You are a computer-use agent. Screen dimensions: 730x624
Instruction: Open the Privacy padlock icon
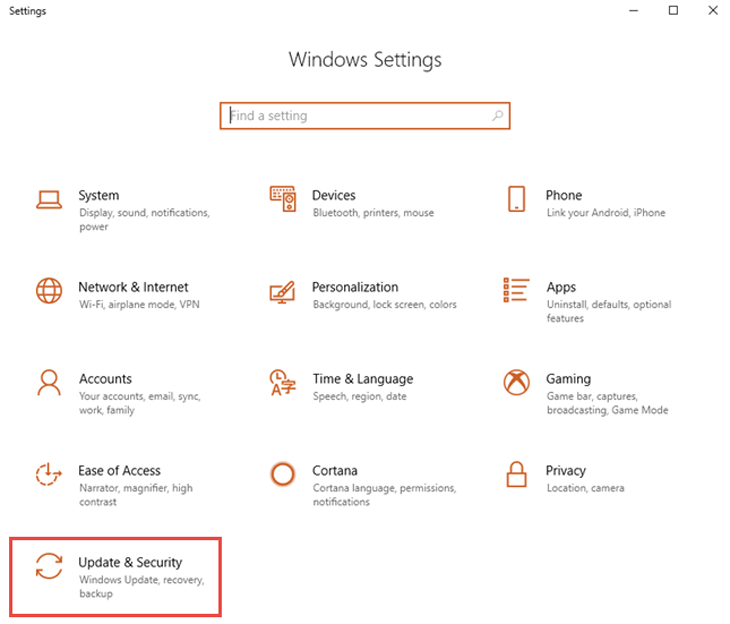point(516,474)
